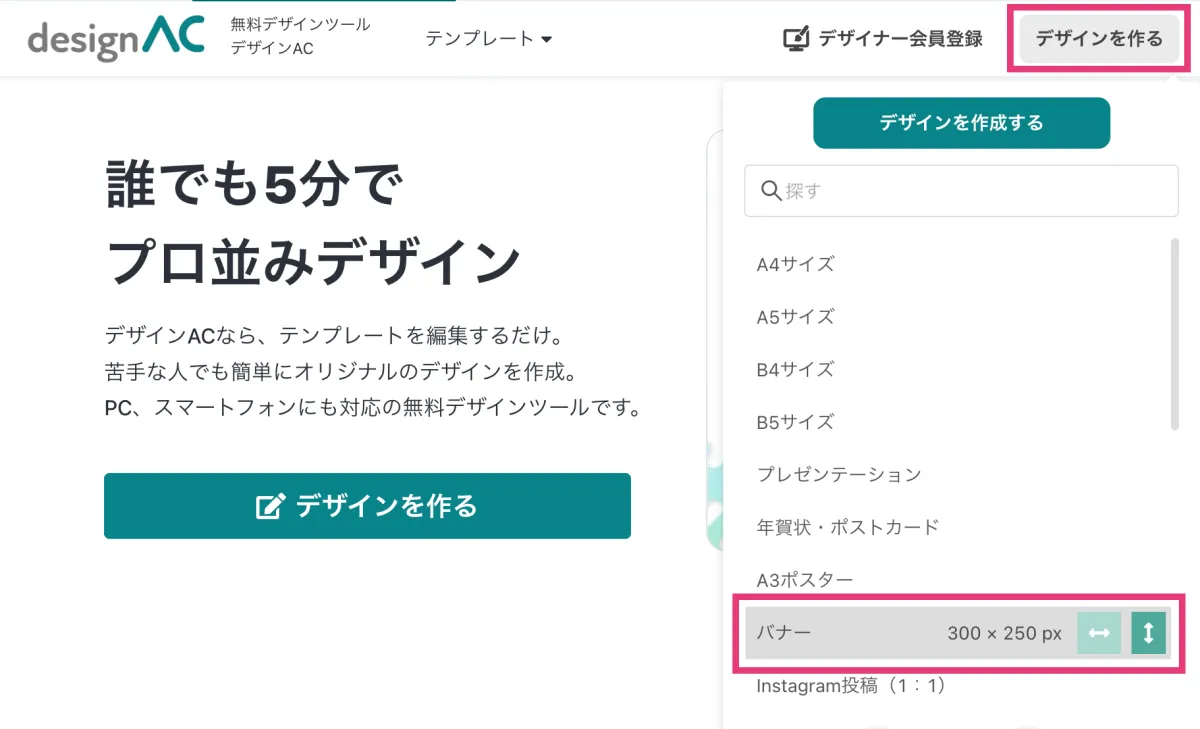This screenshot has height=729, width=1200.
Task: Open the テンプレート dropdown menu
Action: pyautogui.click(x=490, y=39)
